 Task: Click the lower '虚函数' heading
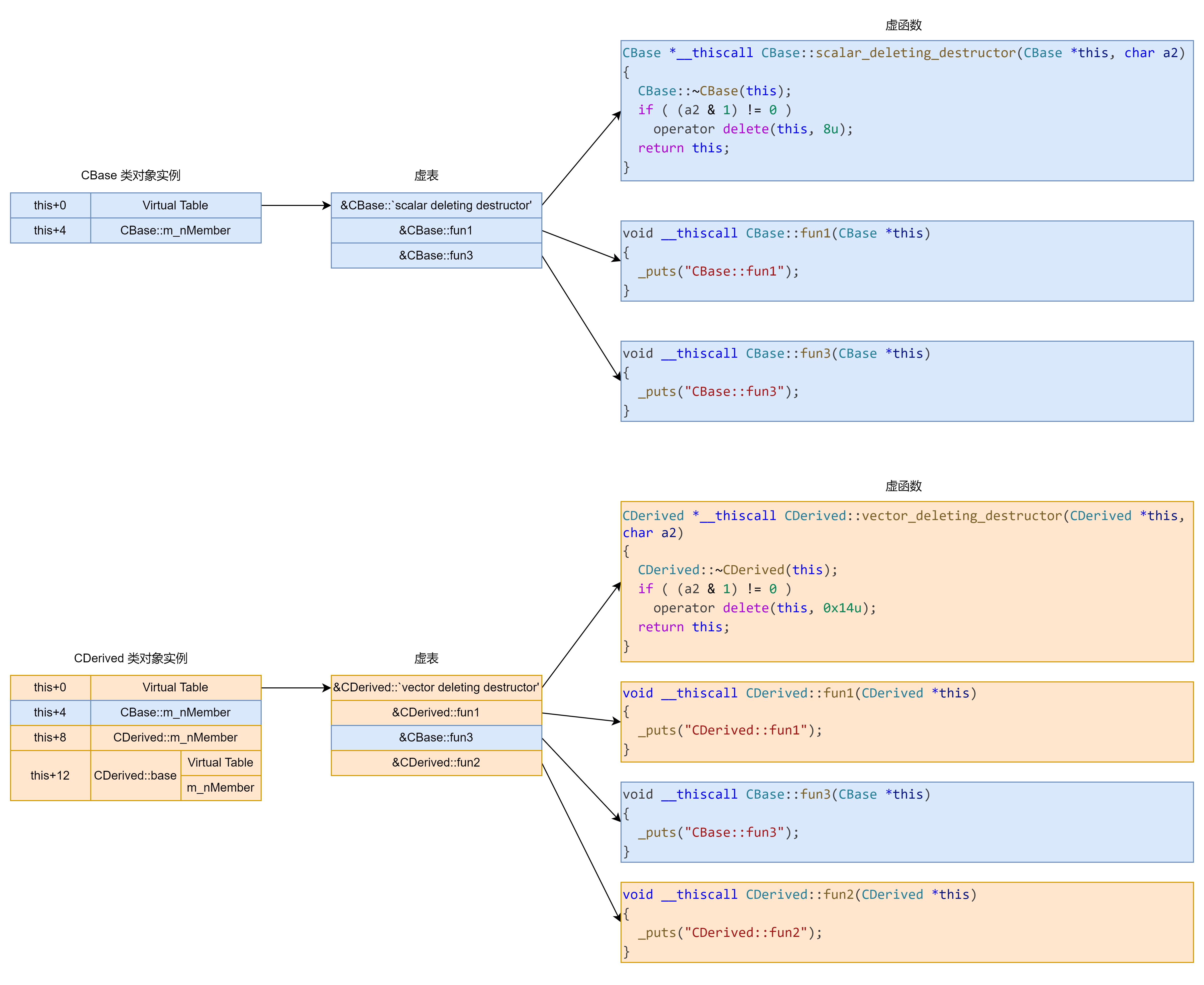click(904, 486)
